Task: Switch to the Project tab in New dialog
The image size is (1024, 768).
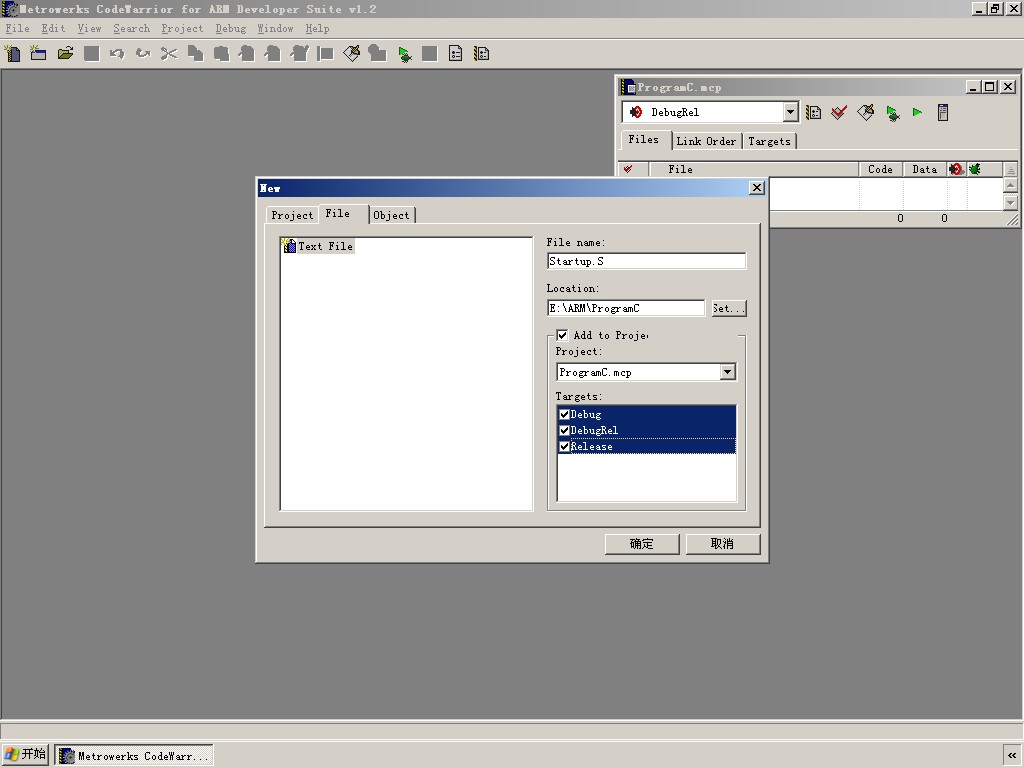Action: pyautogui.click(x=292, y=215)
